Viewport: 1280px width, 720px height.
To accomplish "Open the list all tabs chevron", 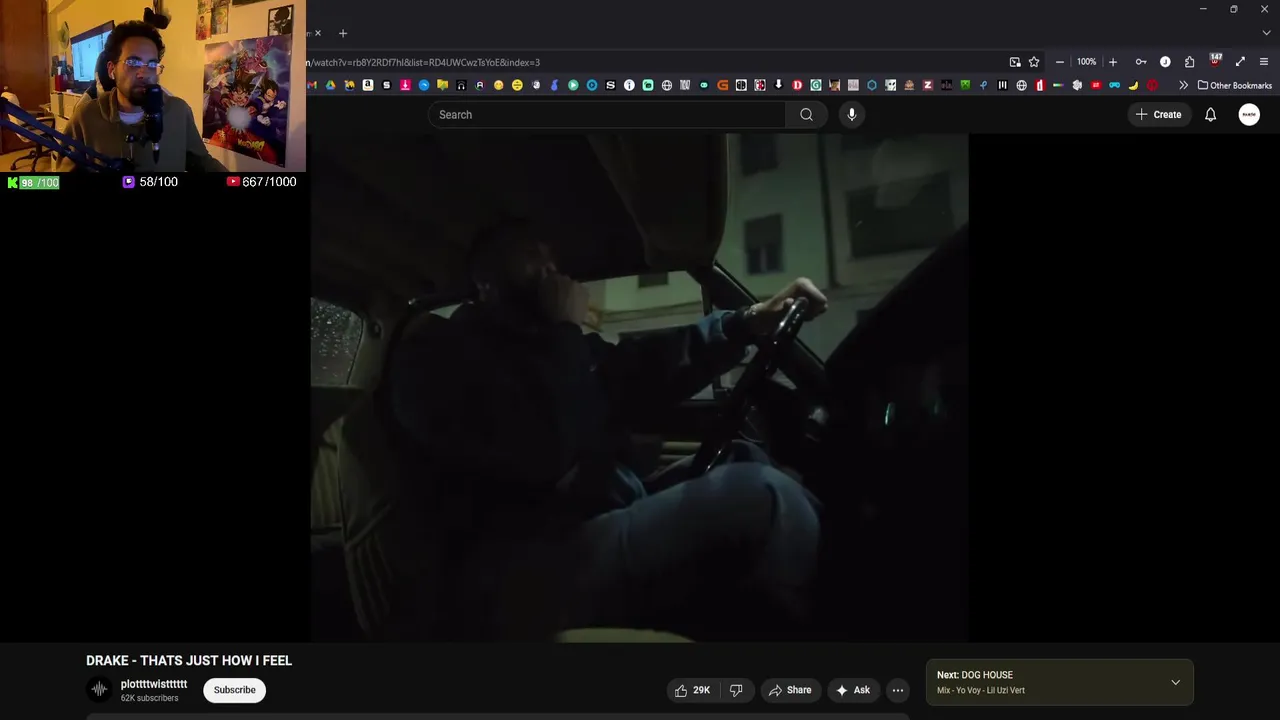I will point(1265,33).
